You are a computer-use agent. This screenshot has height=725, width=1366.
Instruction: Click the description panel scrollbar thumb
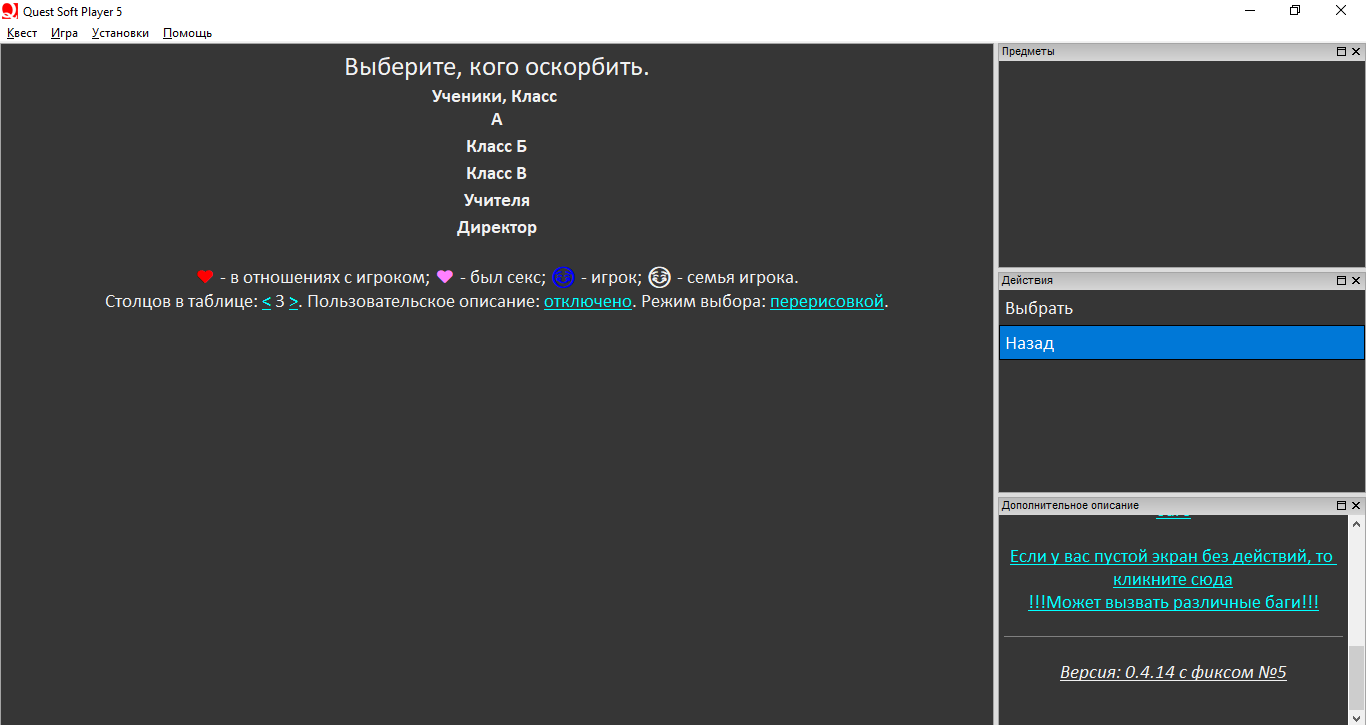click(1356, 677)
